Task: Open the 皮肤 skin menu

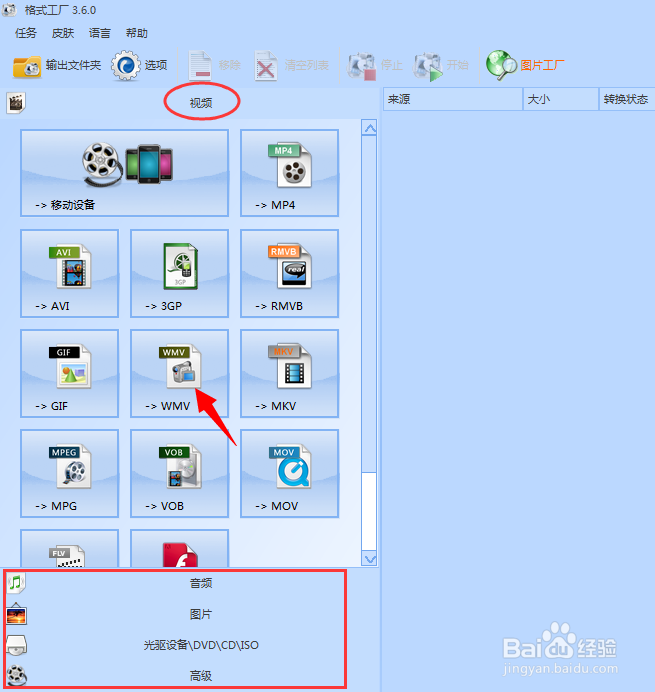Action: (x=63, y=33)
